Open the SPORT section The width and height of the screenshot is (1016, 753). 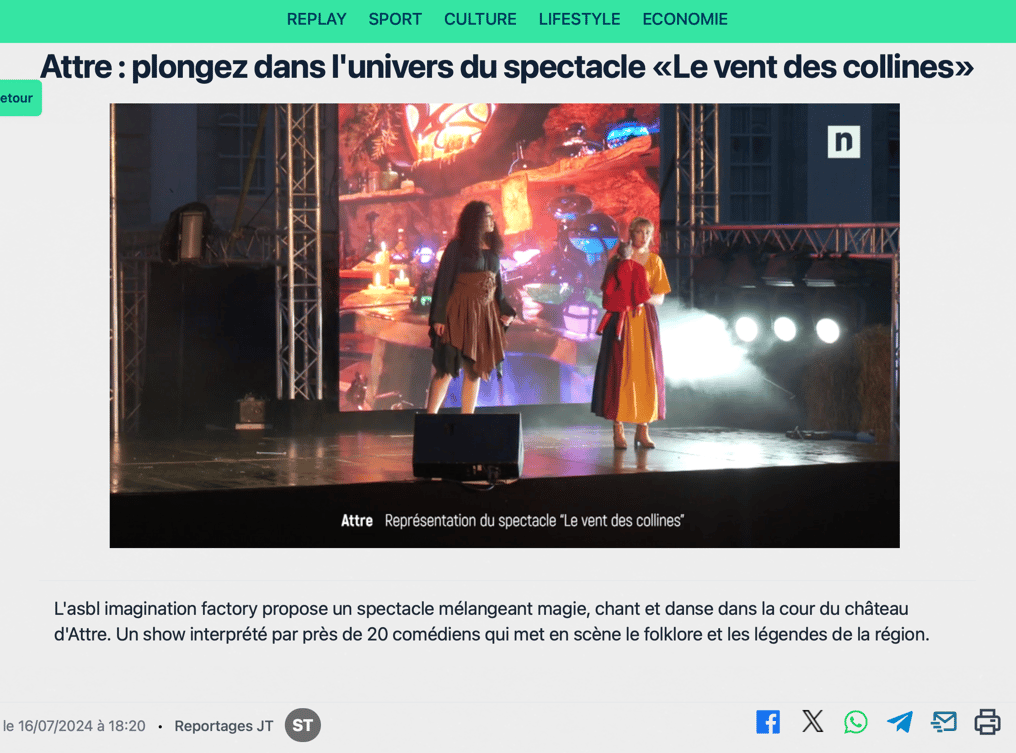[x=395, y=19]
